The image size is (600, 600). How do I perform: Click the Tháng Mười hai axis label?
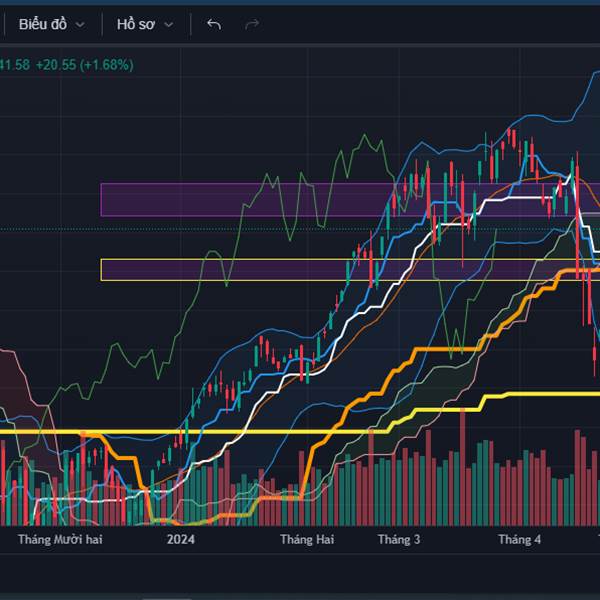point(60,540)
